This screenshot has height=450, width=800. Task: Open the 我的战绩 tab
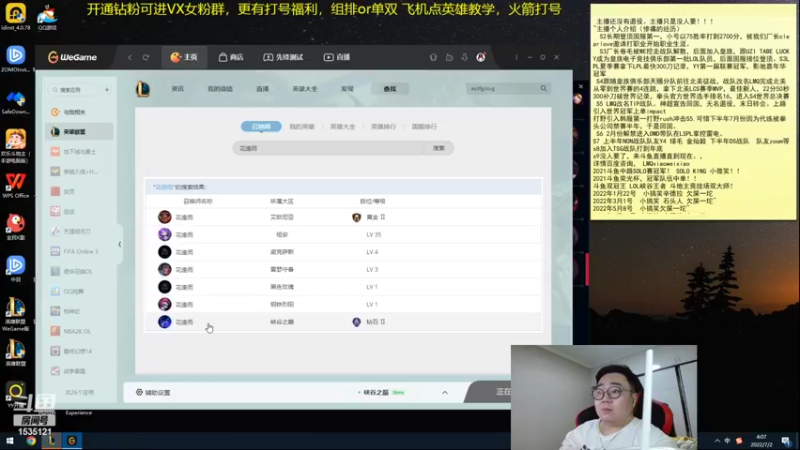220,89
